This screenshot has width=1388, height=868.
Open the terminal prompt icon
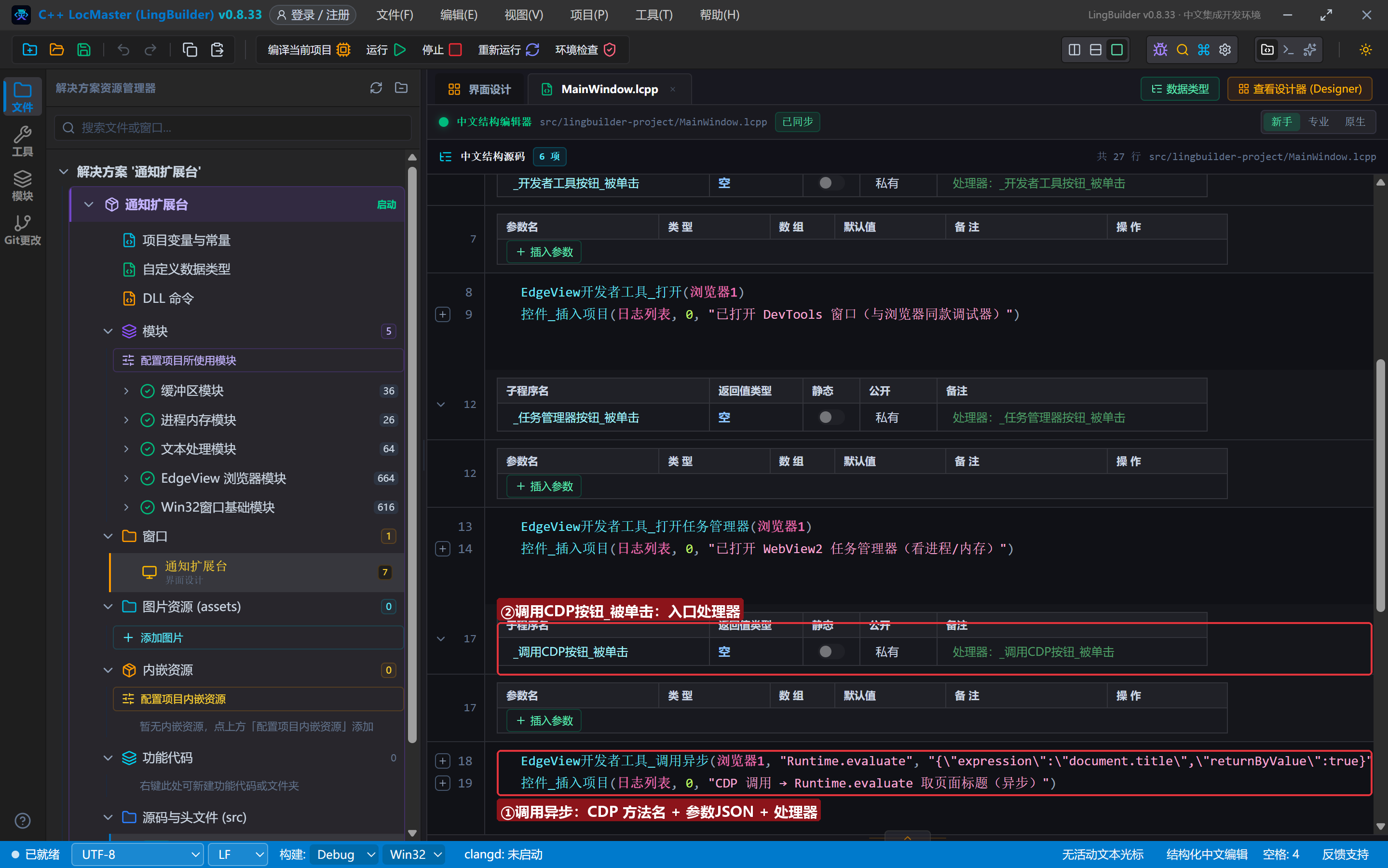[1288, 50]
